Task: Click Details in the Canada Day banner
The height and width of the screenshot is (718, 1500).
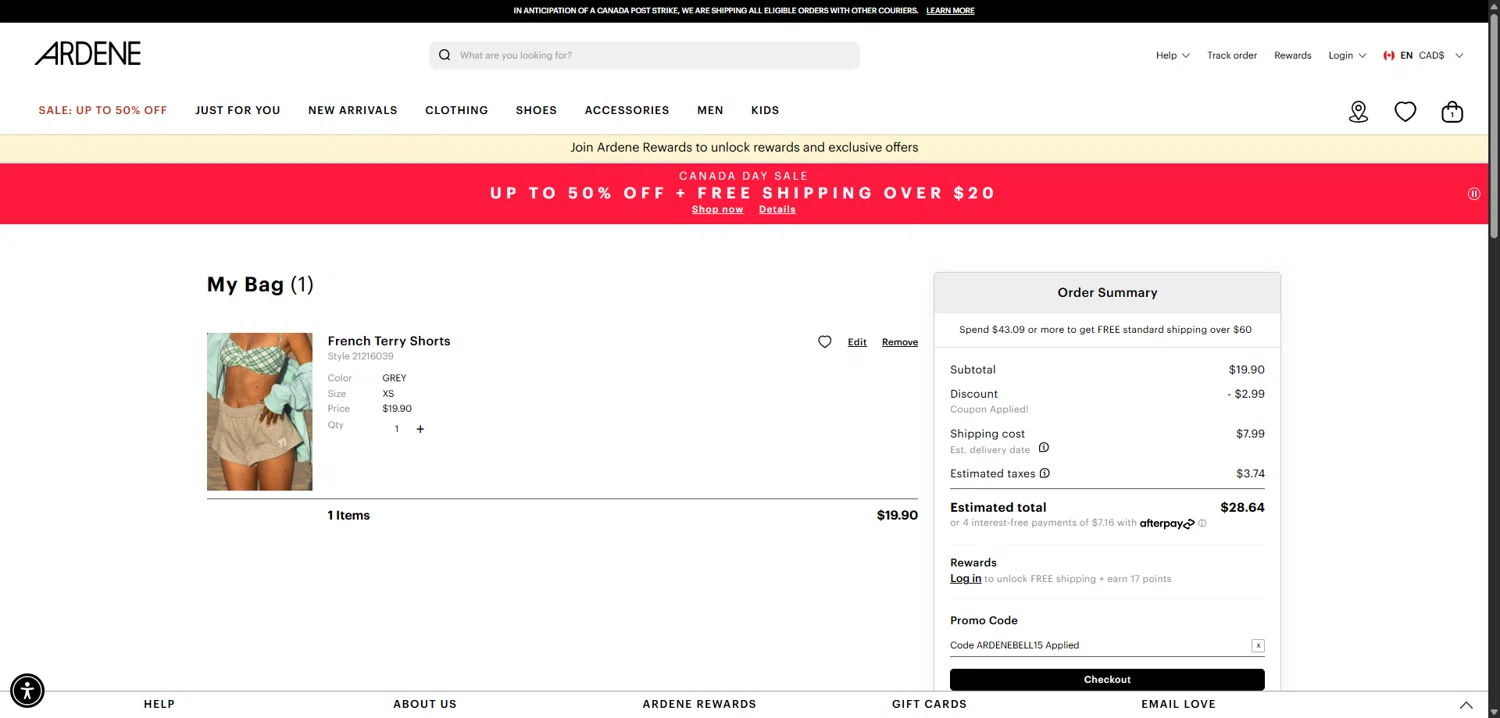Action: [x=777, y=210]
